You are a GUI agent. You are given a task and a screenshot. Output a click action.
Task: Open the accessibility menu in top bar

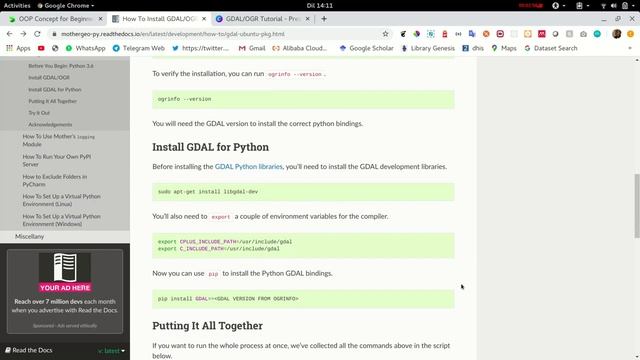558,6
